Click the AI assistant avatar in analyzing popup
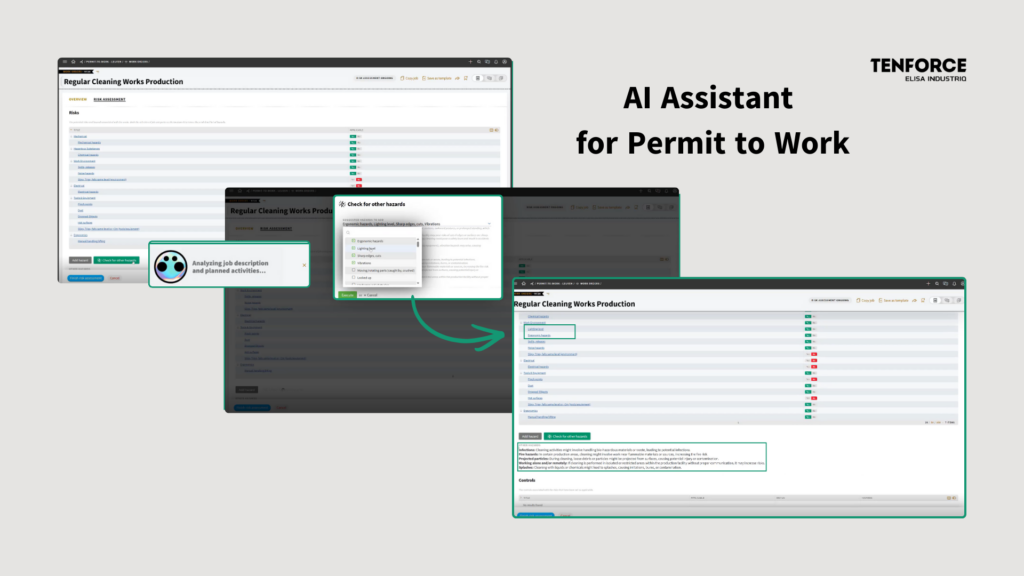 170,266
